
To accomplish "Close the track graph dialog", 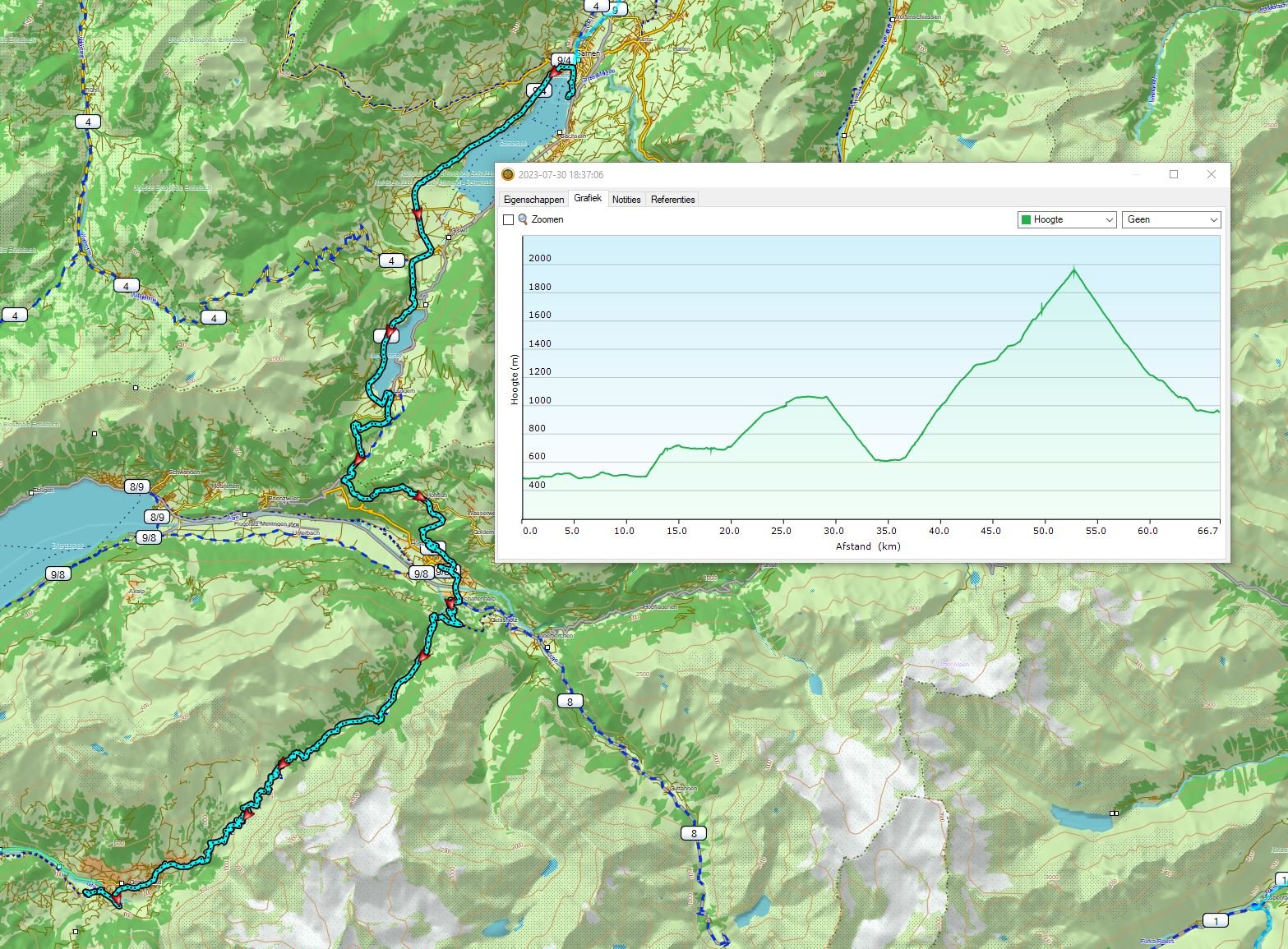I will pos(1211,174).
